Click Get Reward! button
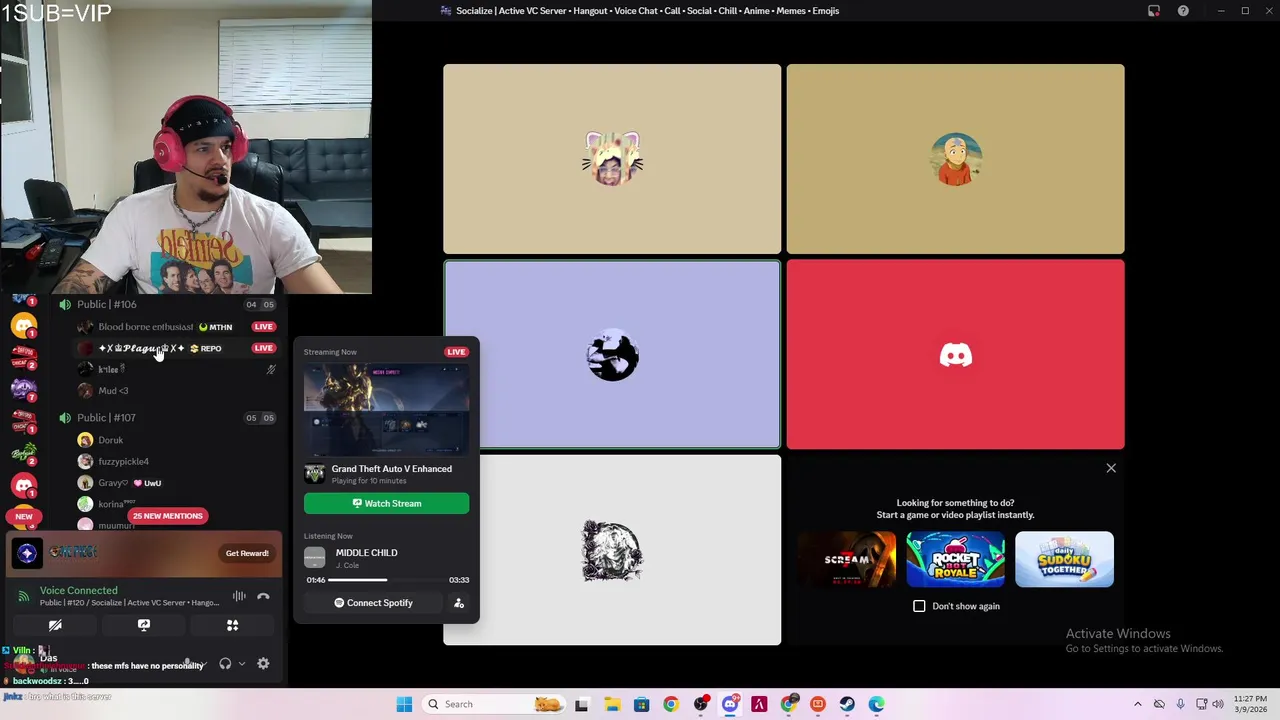The height and width of the screenshot is (720, 1280). (247, 553)
